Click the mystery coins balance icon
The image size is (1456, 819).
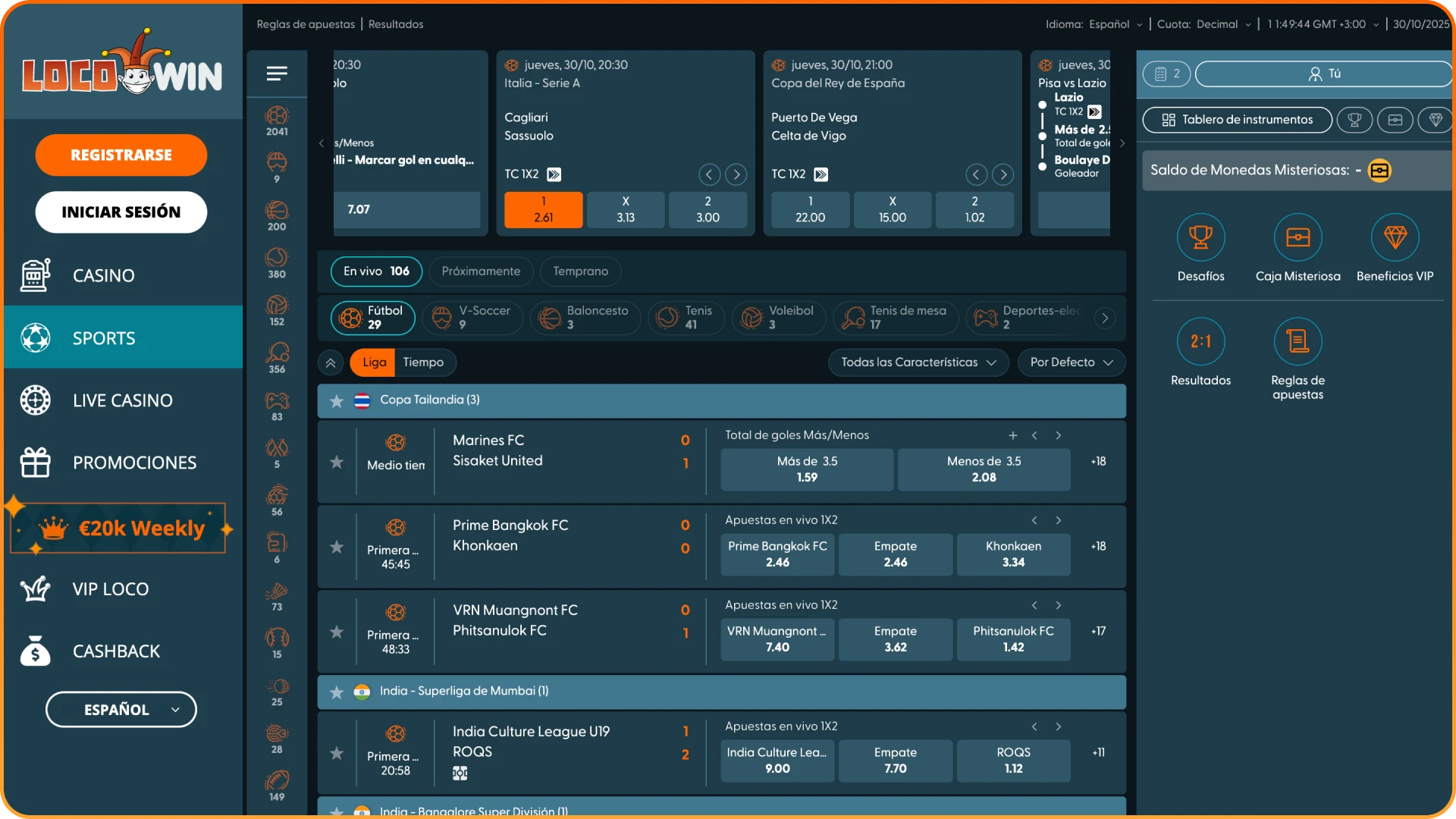click(1379, 171)
